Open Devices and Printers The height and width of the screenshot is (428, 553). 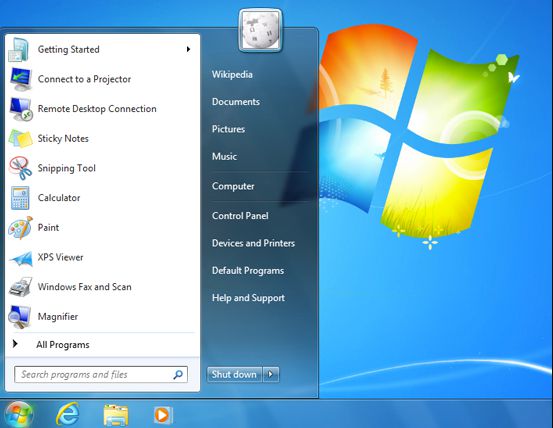point(253,243)
